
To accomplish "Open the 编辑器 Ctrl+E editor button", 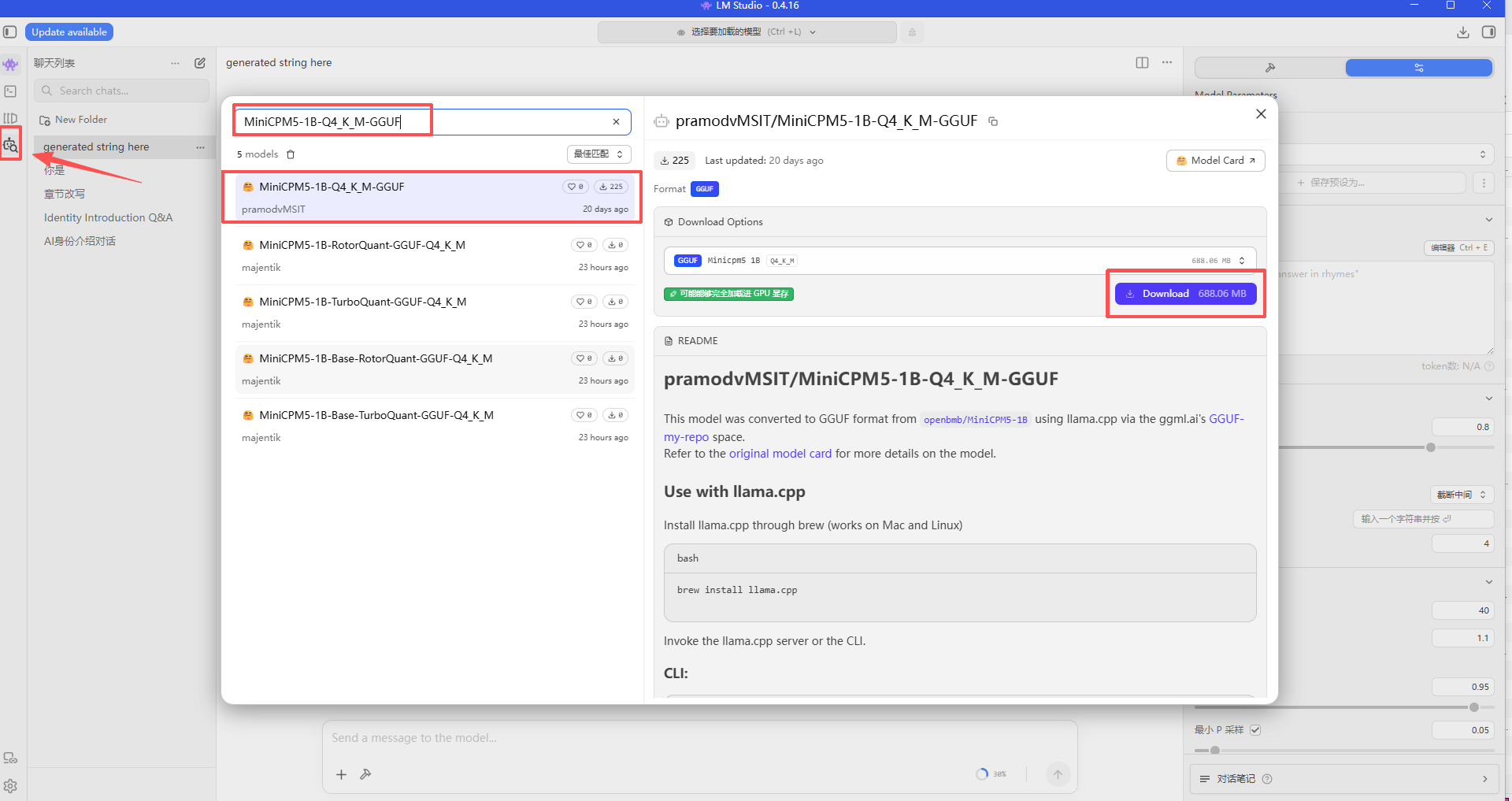I will (x=1459, y=248).
